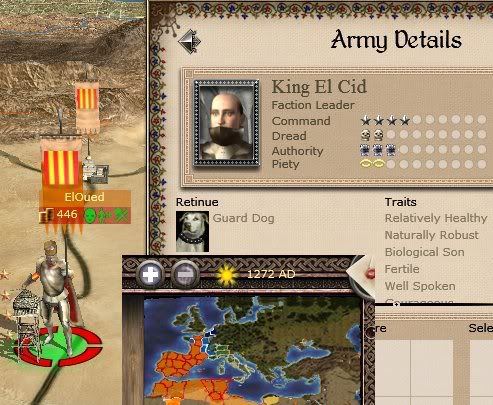Click the sun season icon beside 1272 AD

coord(227,275)
